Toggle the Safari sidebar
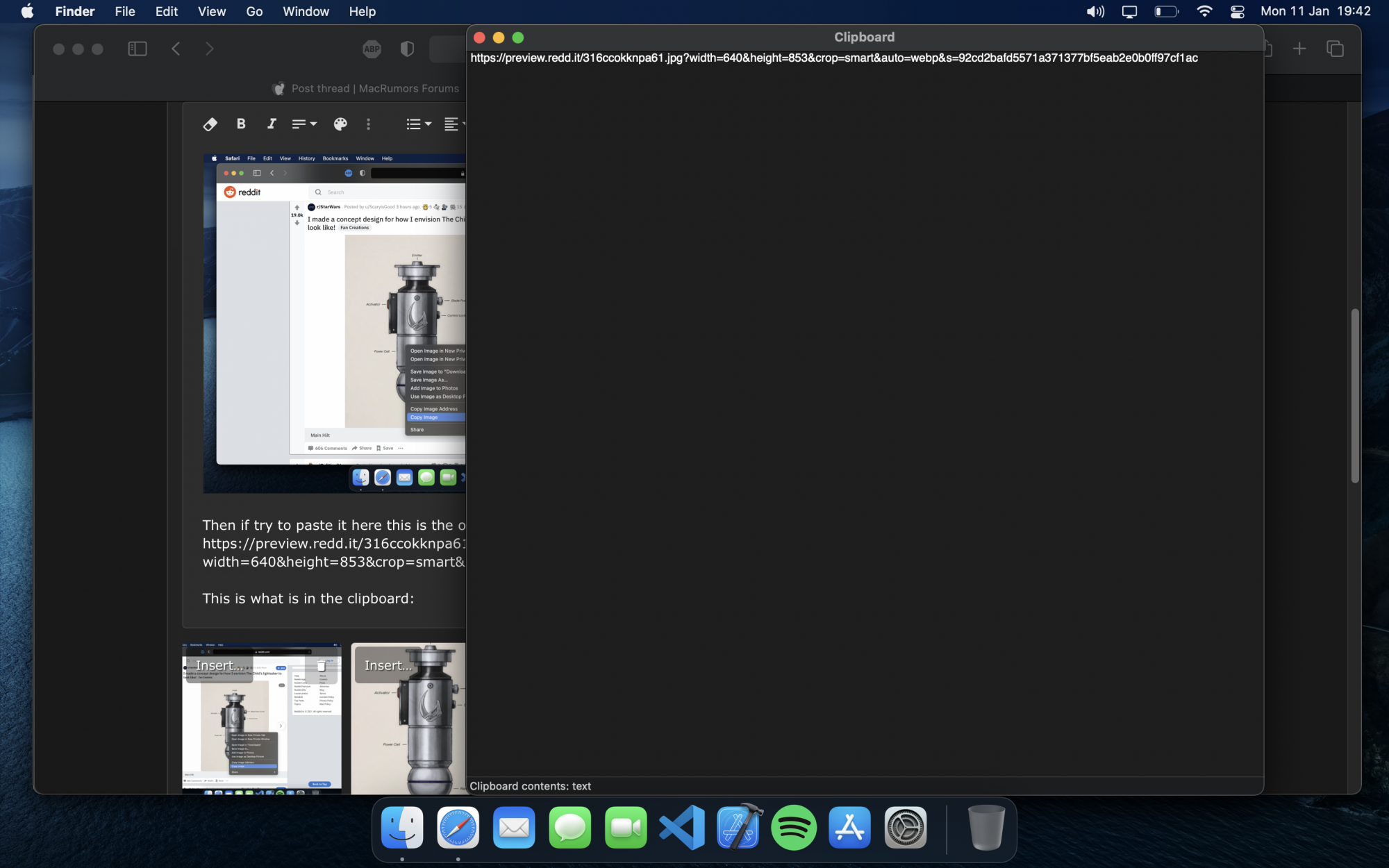 (138, 49)
